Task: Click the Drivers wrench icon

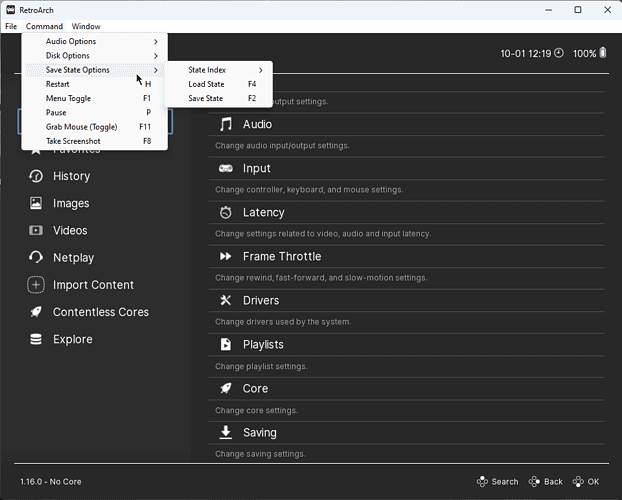Action: (x=226, y=300)
